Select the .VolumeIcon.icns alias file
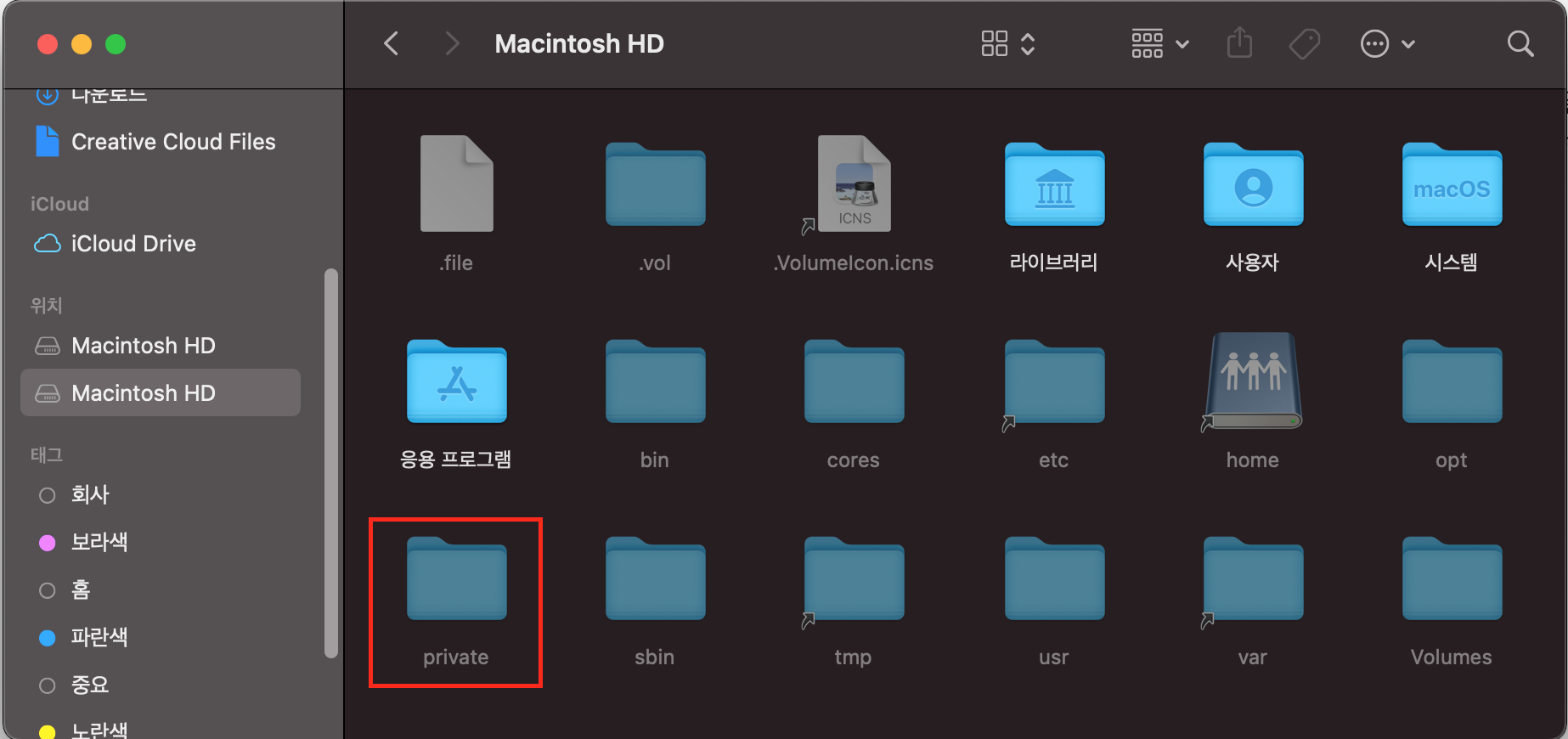The image size is (1568, 739). (854, 183)
